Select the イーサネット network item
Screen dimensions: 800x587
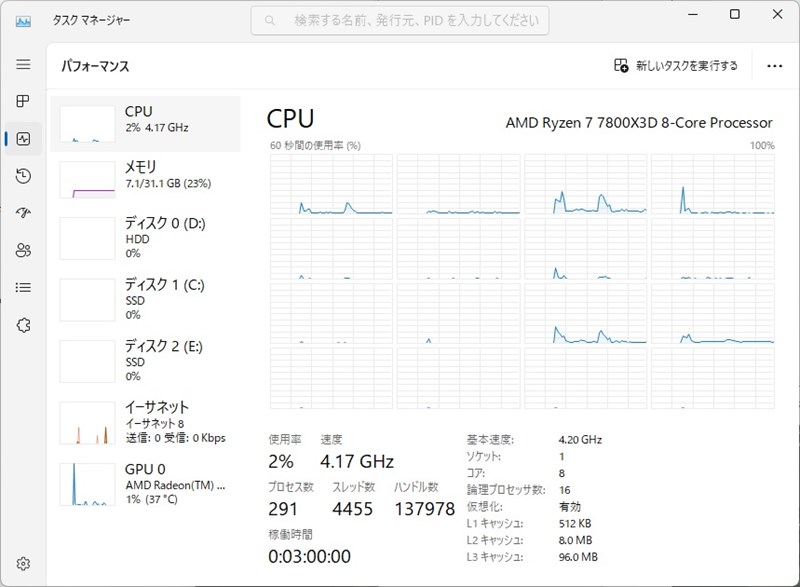[146, 422]
